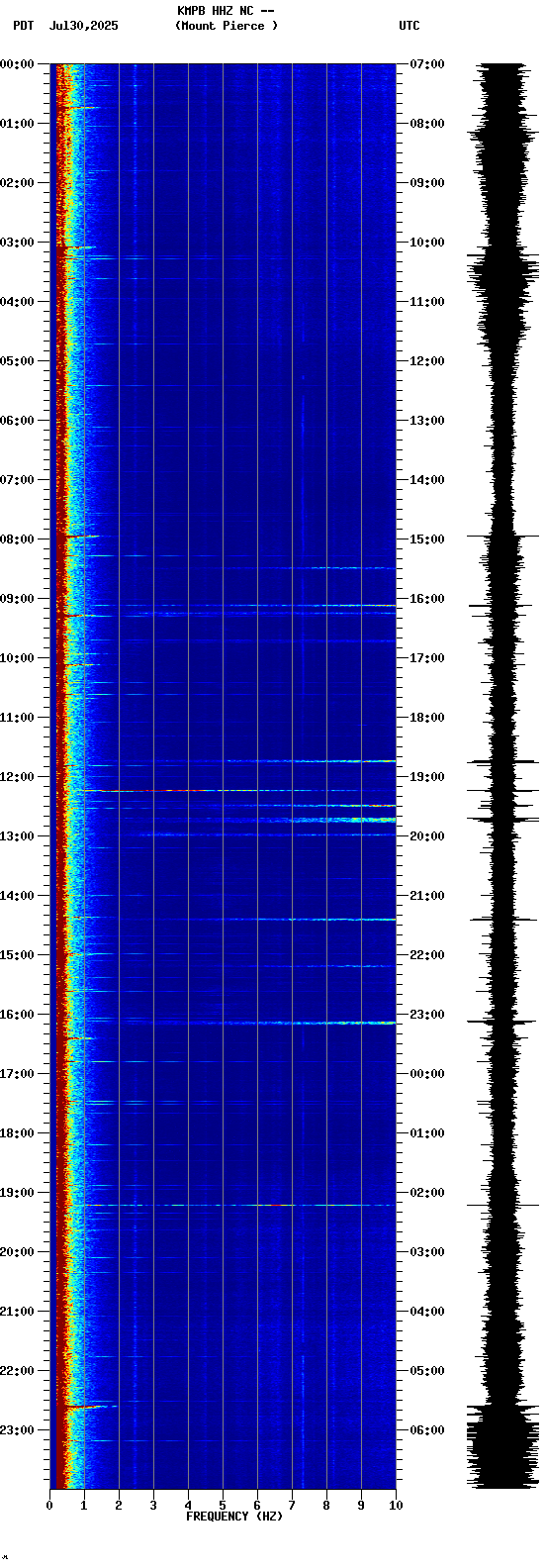The width and height of the screenshot is (546, 1568).
Task: Click the PDT '05:00' time label
Action: 17,361
